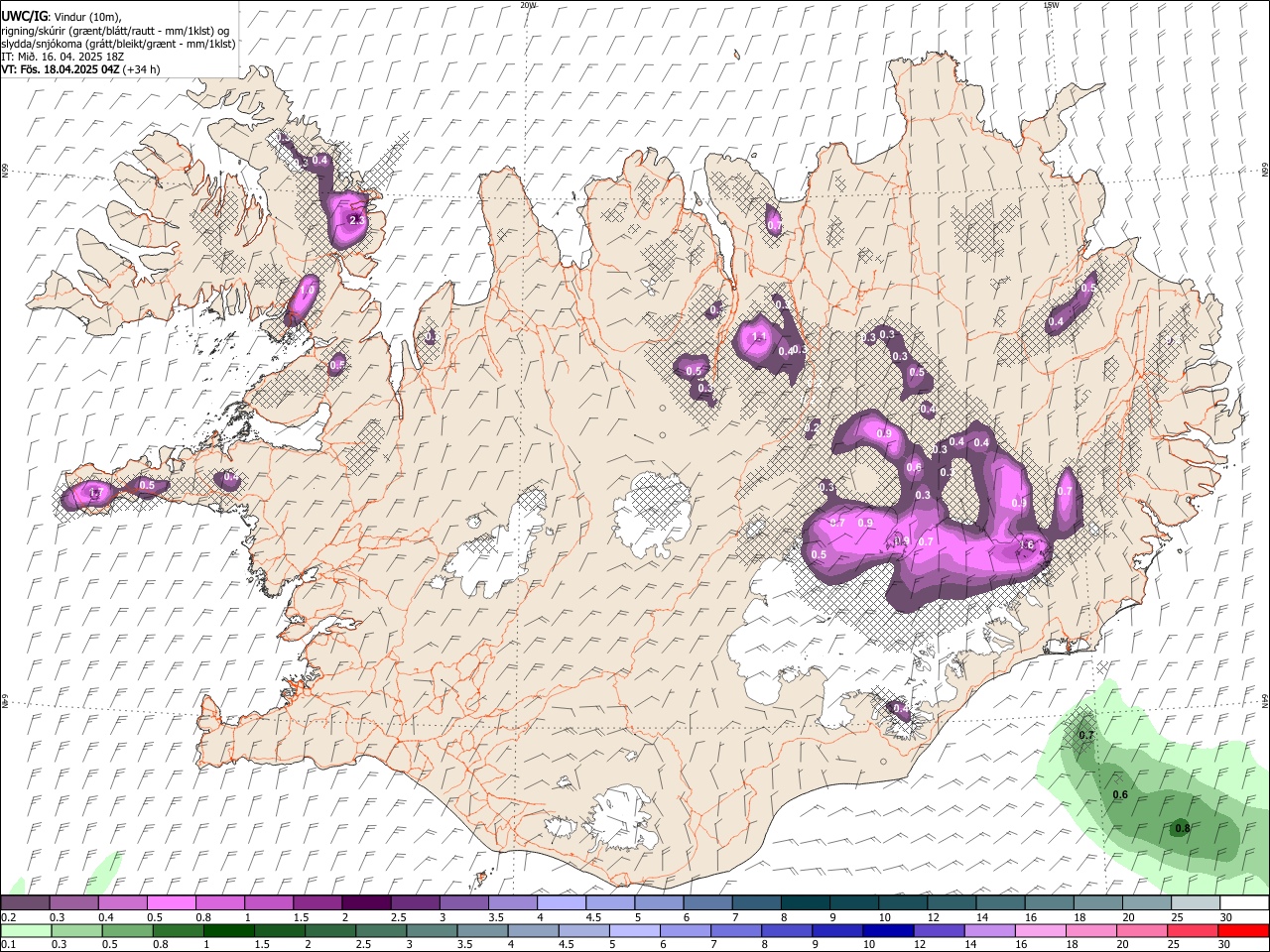Viewport: 1270px width, 952px height.
Task: Click the '0.2' label in snow legend
Action: coord(7,917)
